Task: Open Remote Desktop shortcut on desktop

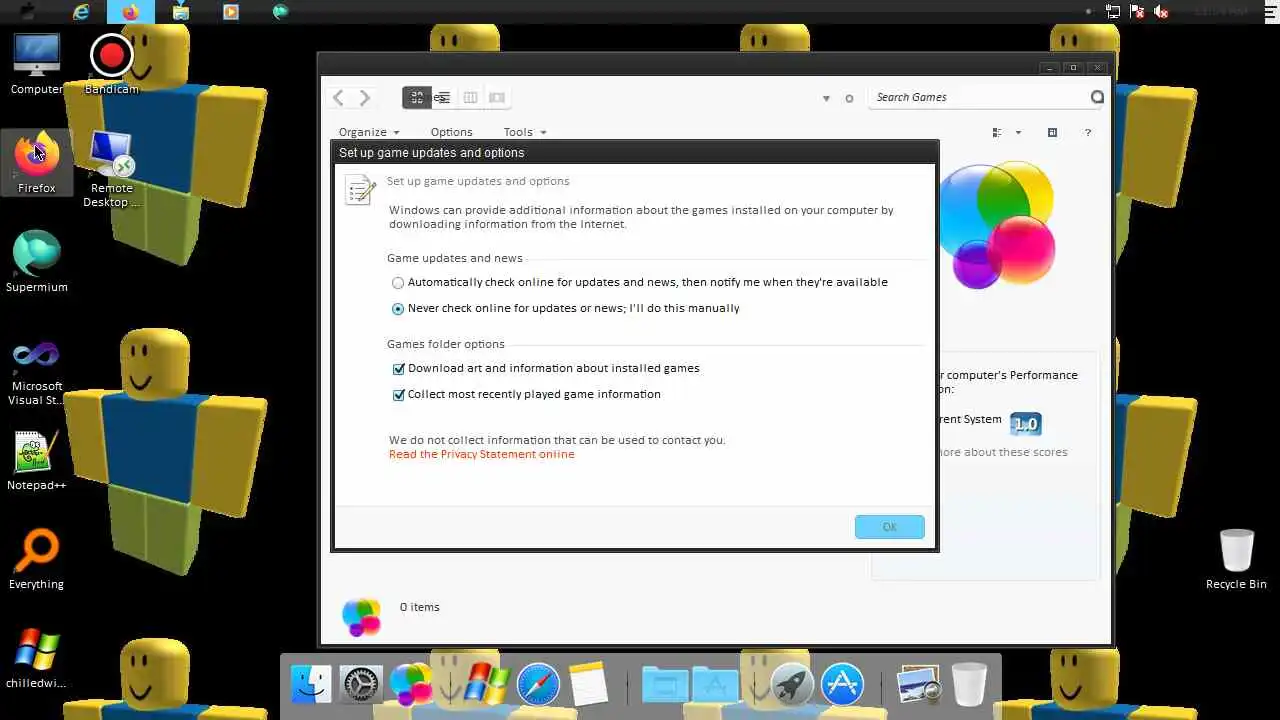Action: [111, 170]
